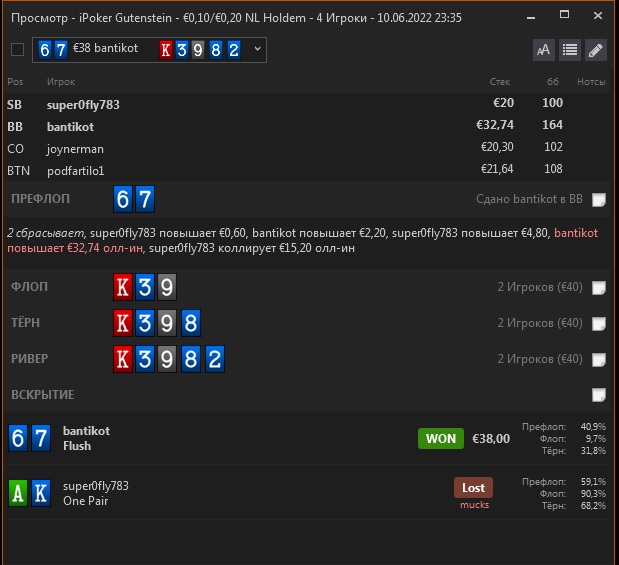The height and width of the screenshot is (565, 619).
Task: Click stack value €20,30 for joynerman
Action: tap(497, 147)
